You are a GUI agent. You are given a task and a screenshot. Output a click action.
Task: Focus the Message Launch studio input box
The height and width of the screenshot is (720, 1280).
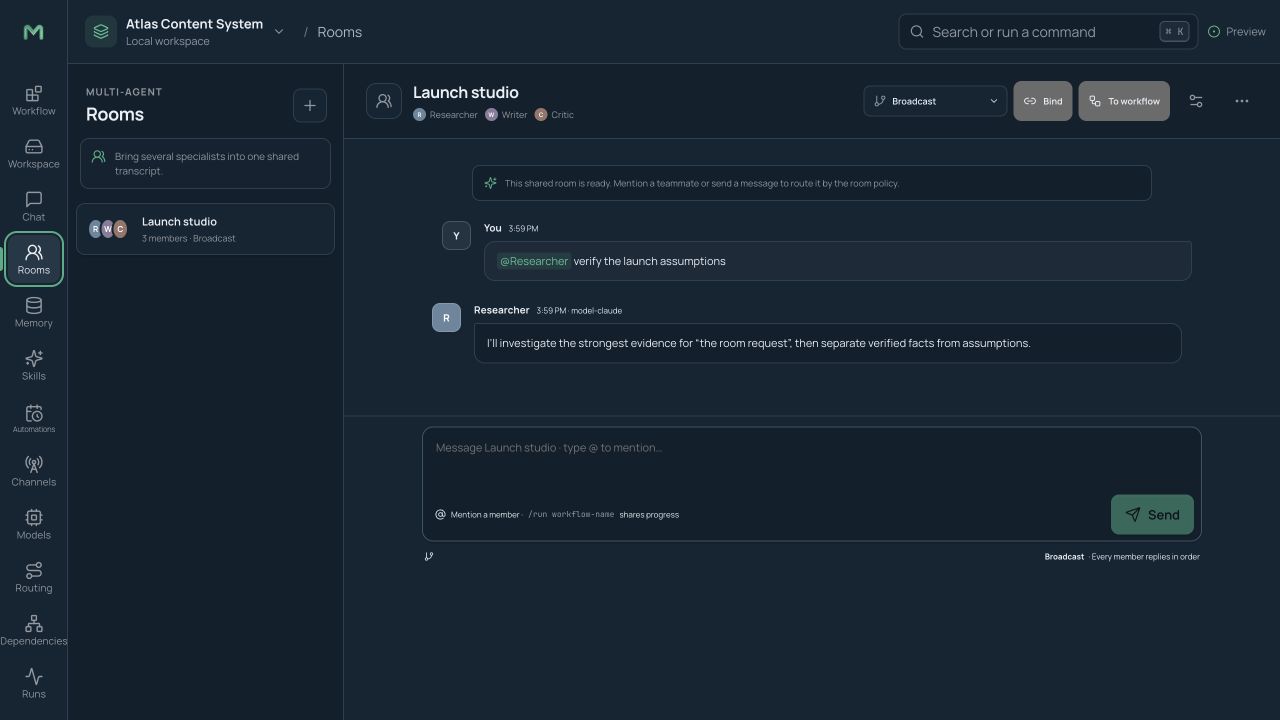pos(812,463)
